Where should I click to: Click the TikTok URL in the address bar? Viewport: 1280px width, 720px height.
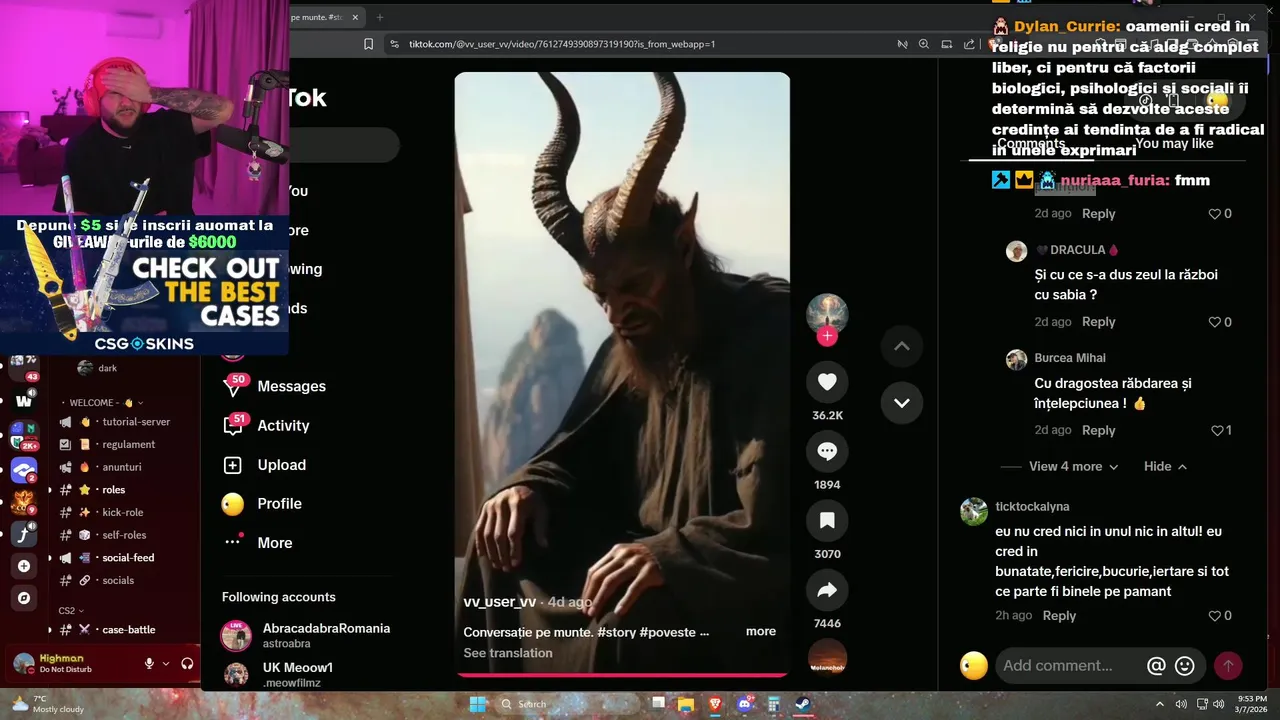561,44
